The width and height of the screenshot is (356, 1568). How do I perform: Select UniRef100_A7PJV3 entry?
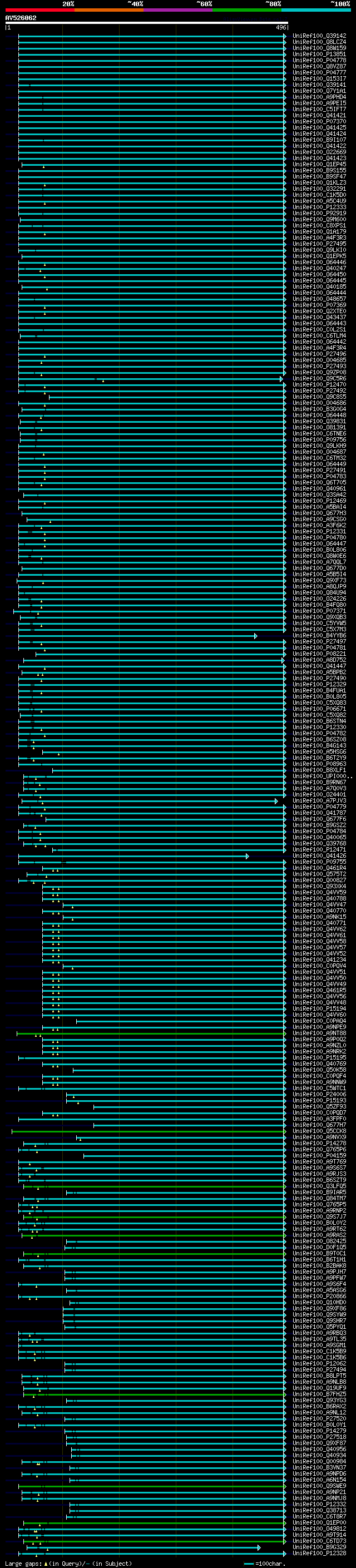[319, 801]
